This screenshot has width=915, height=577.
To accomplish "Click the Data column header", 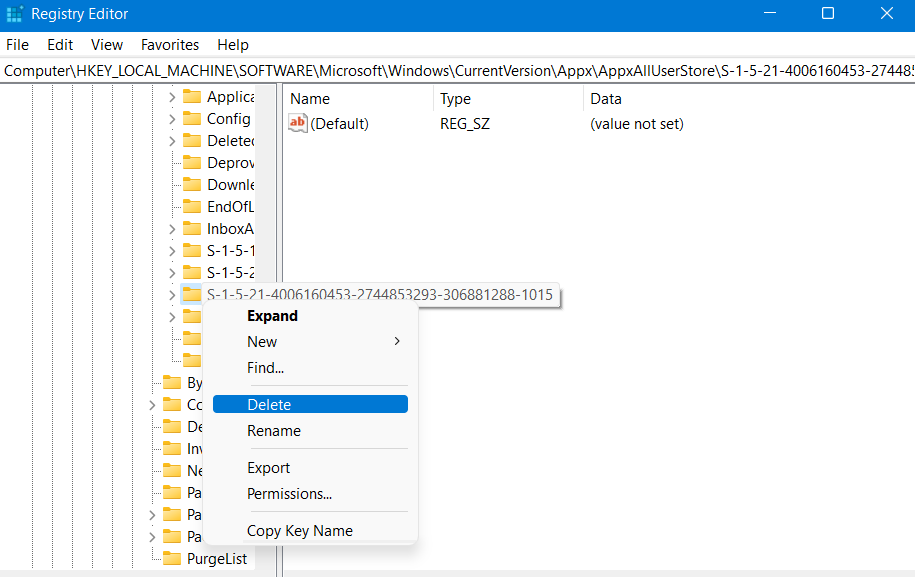I will coord(606,99).
